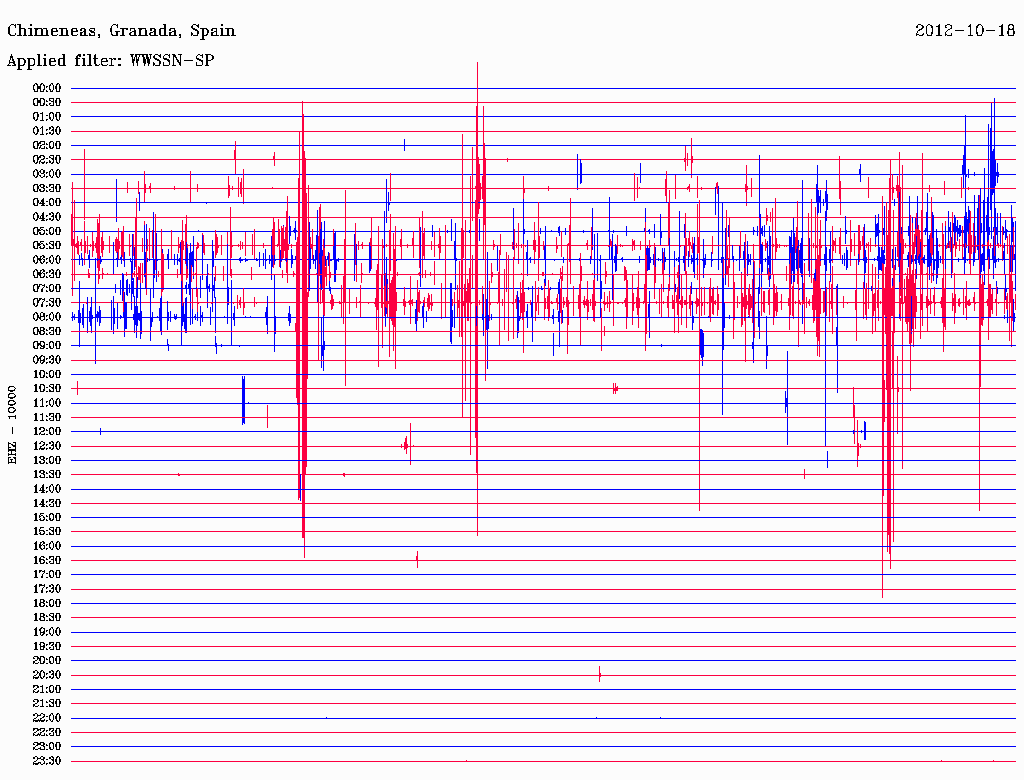Select the 18:00 time label
Image resolution: width=1024 pixels, height=780 pixels.
(46, 604)
